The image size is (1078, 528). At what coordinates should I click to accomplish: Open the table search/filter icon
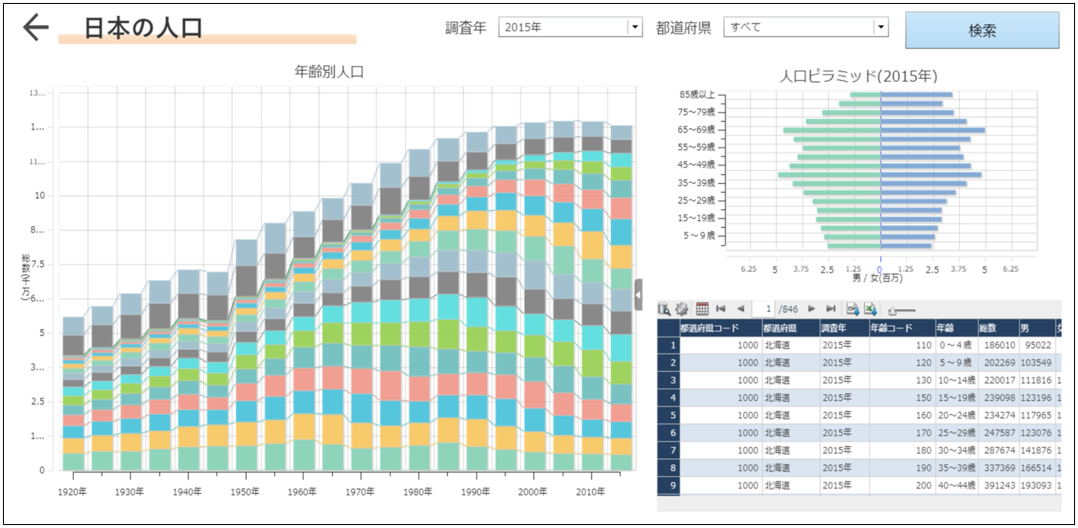(x=664, y=309)
